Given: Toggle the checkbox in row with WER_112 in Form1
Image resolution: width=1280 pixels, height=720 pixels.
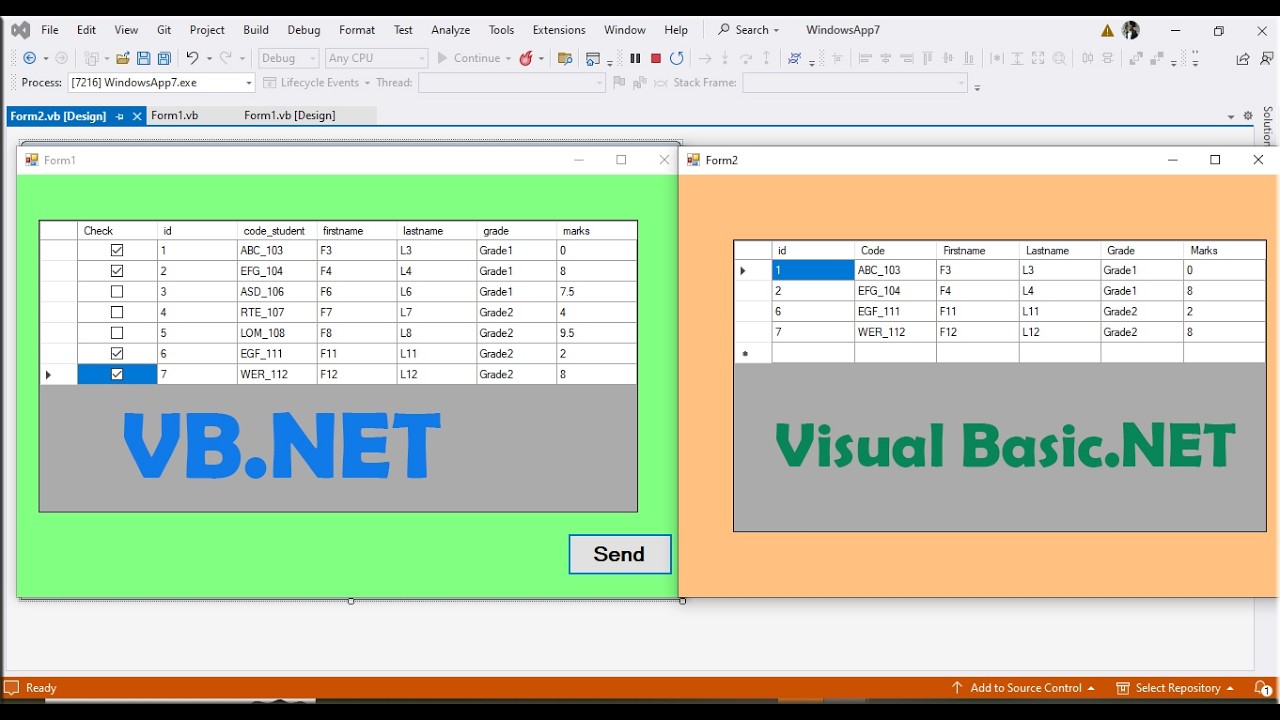Looking at the screenshot, I should pos(117,374).
